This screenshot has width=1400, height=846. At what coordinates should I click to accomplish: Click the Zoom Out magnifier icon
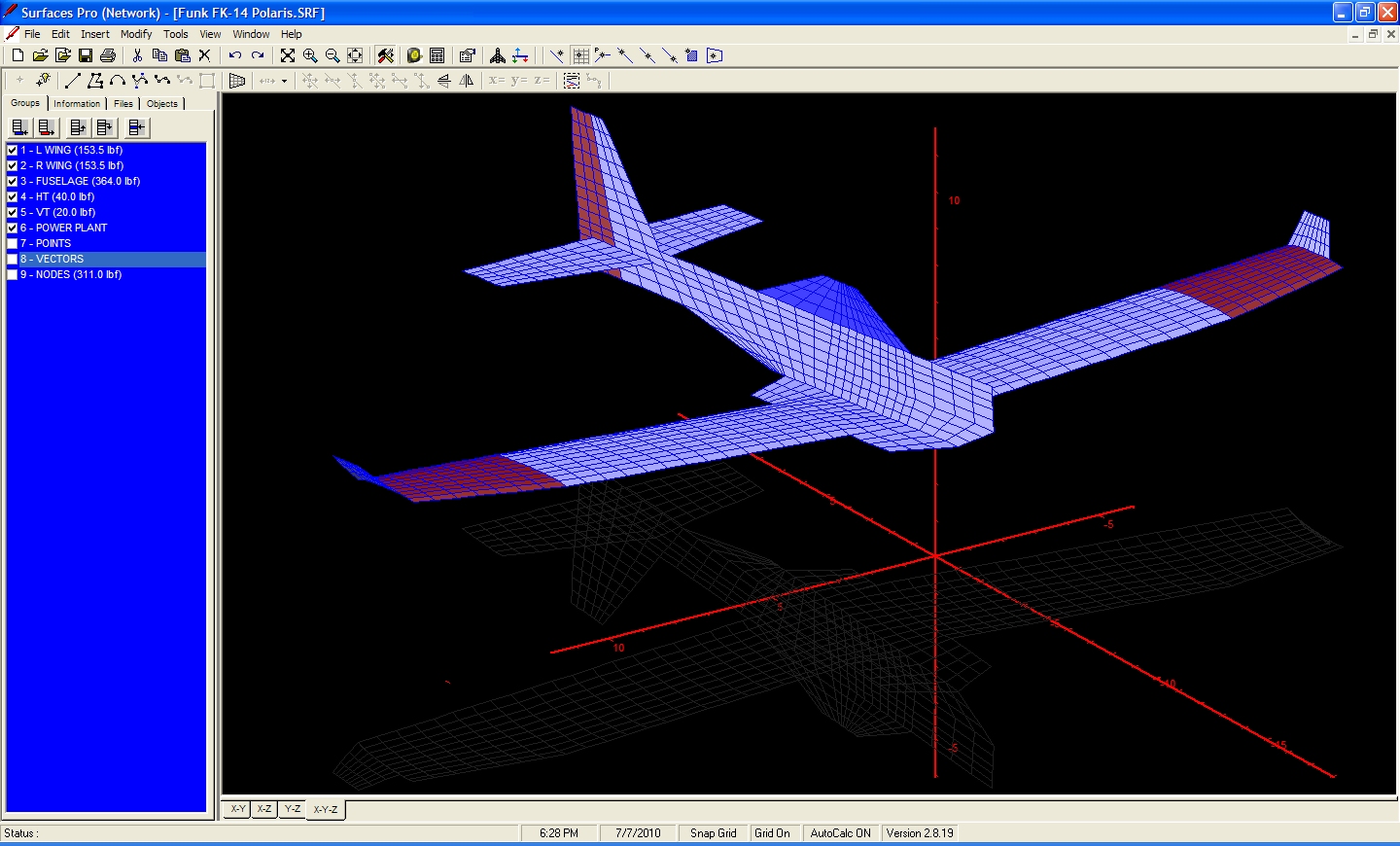(x=332, y=55)
